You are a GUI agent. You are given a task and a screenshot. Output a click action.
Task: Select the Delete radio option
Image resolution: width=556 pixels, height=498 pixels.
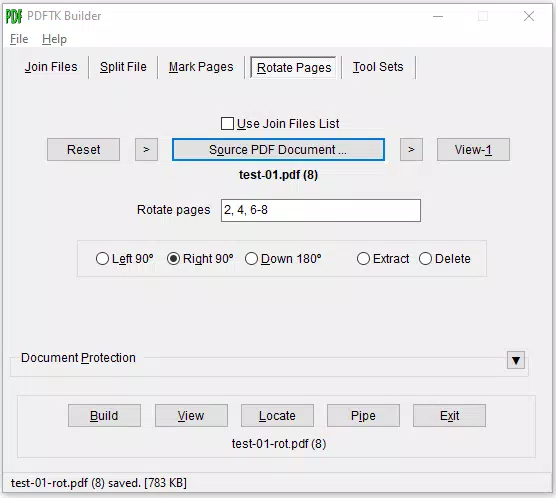445,259
